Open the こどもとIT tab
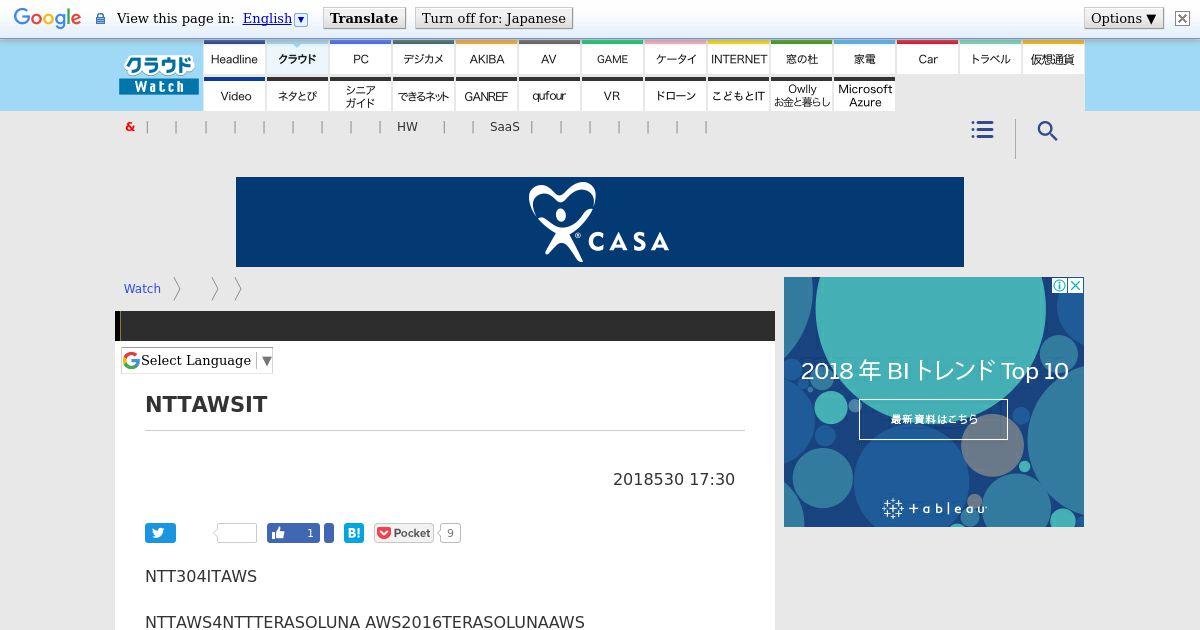The width and height of the screenshot is (1200, 630). pyautogui.click(x=738, y=95)
